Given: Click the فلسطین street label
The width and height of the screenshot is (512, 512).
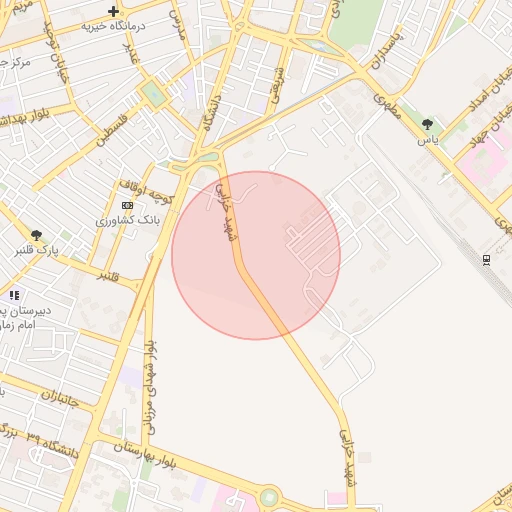Looking at the screenshot, I should coord(112,130).
